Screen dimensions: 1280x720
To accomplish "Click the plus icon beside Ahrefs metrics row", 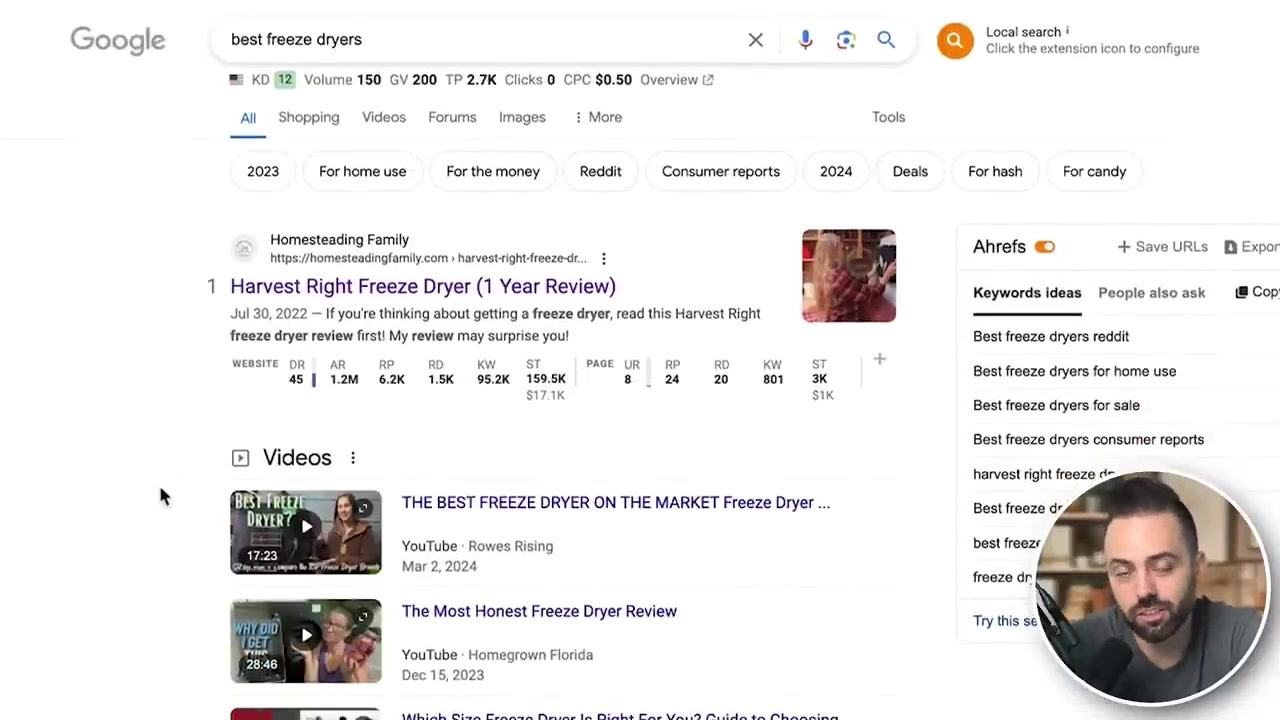I will 880,359.
